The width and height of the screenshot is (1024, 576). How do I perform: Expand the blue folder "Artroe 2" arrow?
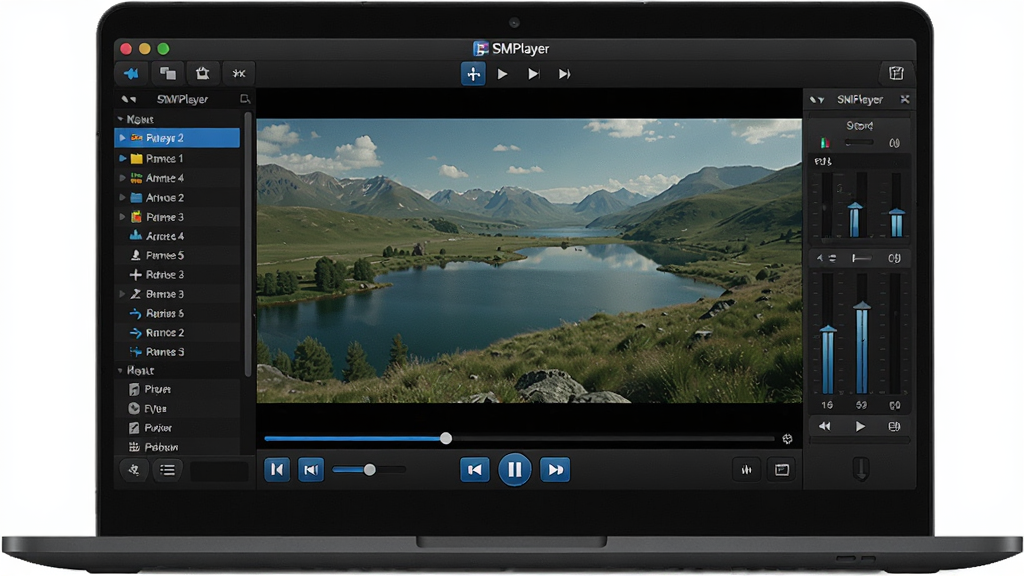[122, 197]
